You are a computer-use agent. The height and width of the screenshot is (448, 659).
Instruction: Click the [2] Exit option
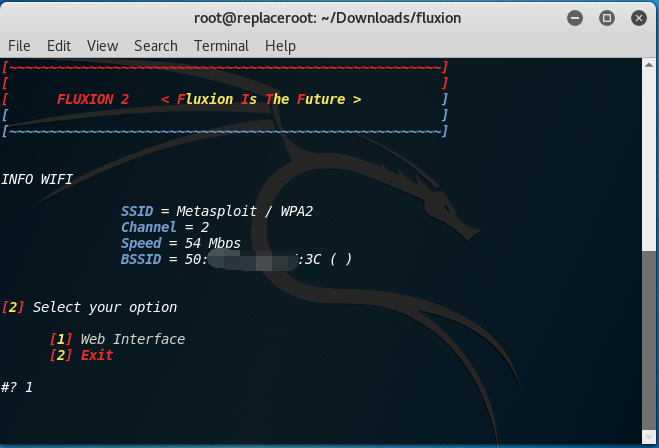tap(81, 355)
